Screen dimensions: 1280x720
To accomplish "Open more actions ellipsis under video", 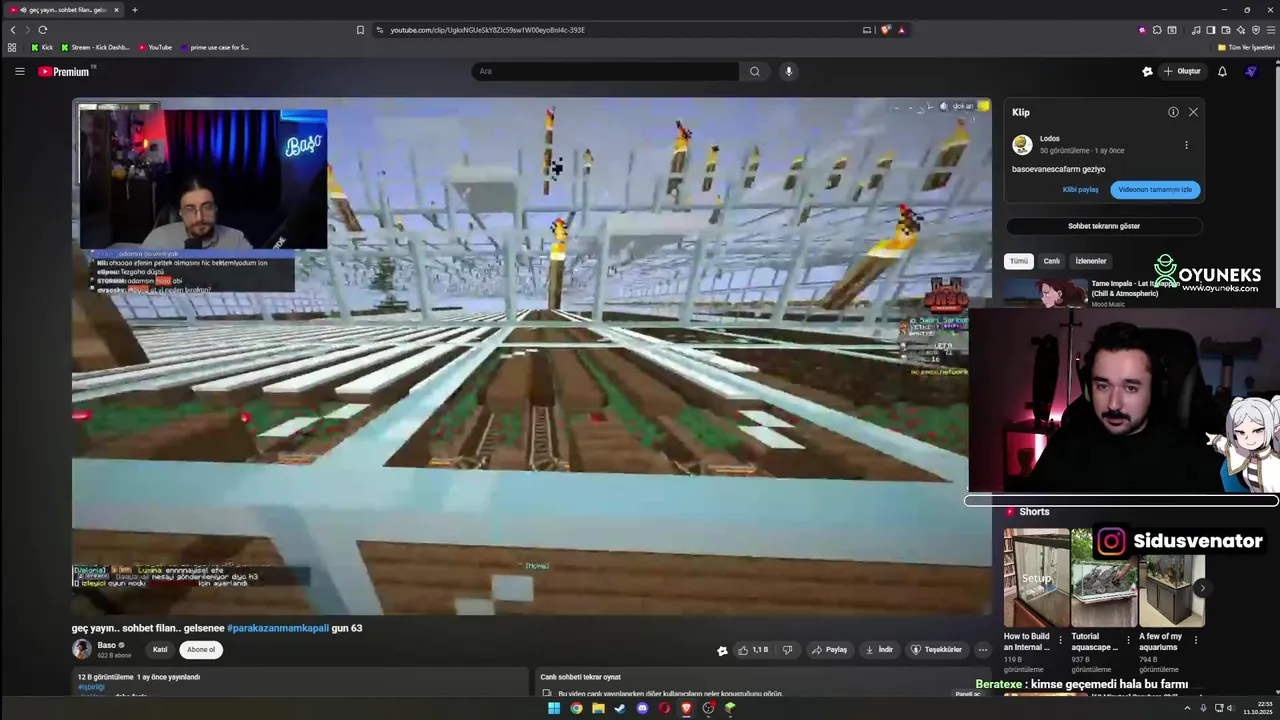I will (x=982, y=649).
